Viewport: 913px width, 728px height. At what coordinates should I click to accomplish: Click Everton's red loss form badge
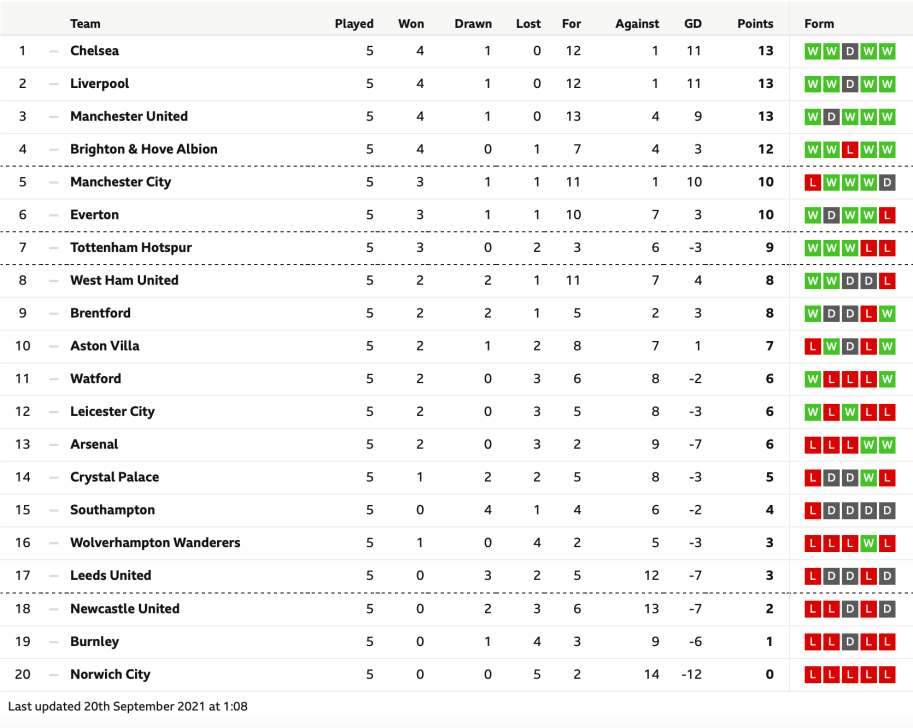click(x=887, y=215)
